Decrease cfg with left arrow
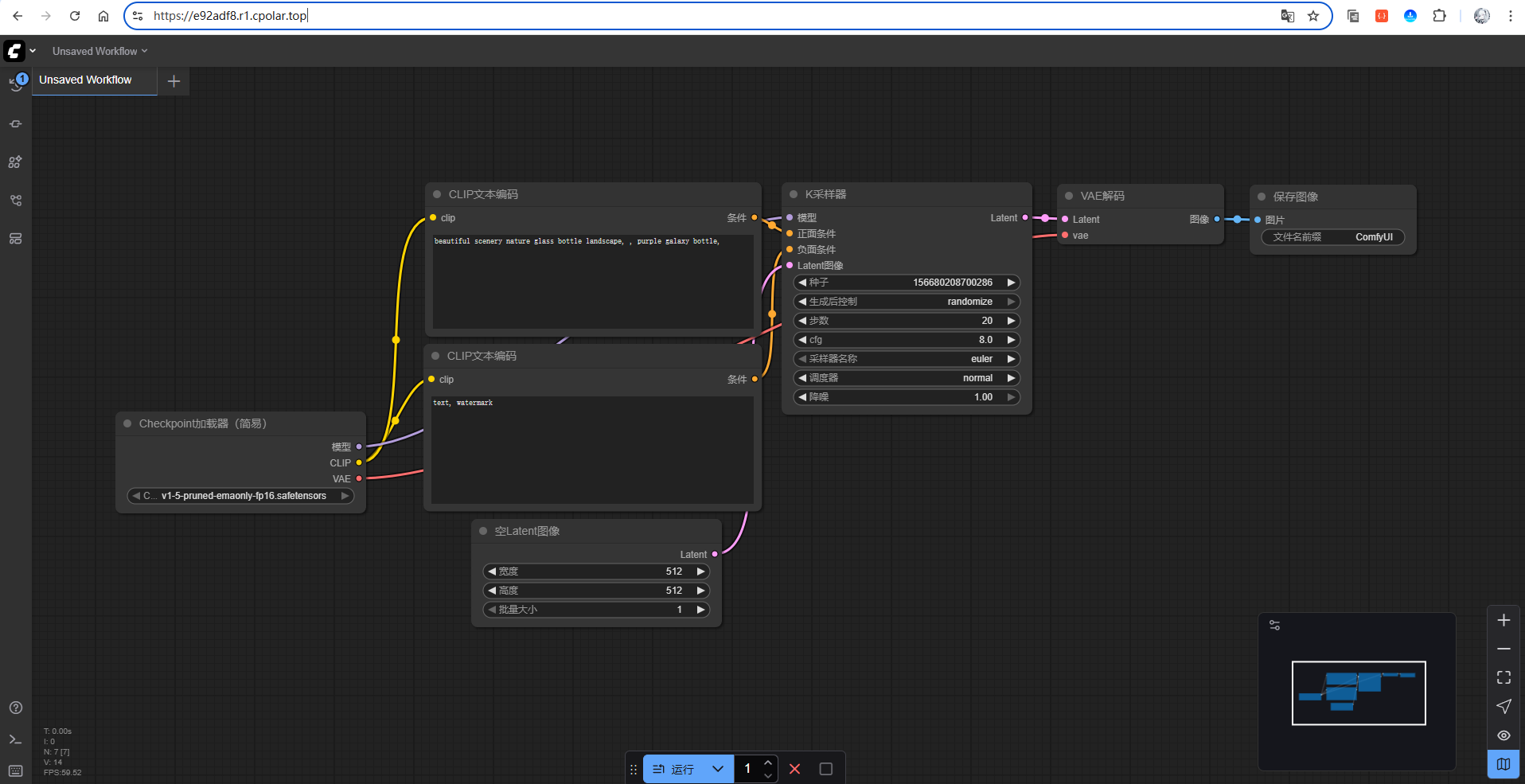1525x784 pixels. tap(802, 340)
